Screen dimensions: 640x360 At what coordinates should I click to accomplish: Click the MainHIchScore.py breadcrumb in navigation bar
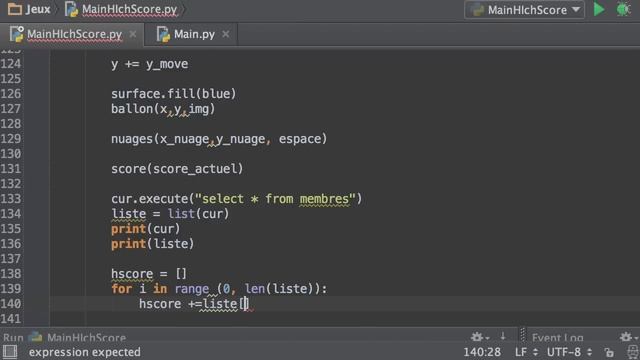[x=121, y=9]
